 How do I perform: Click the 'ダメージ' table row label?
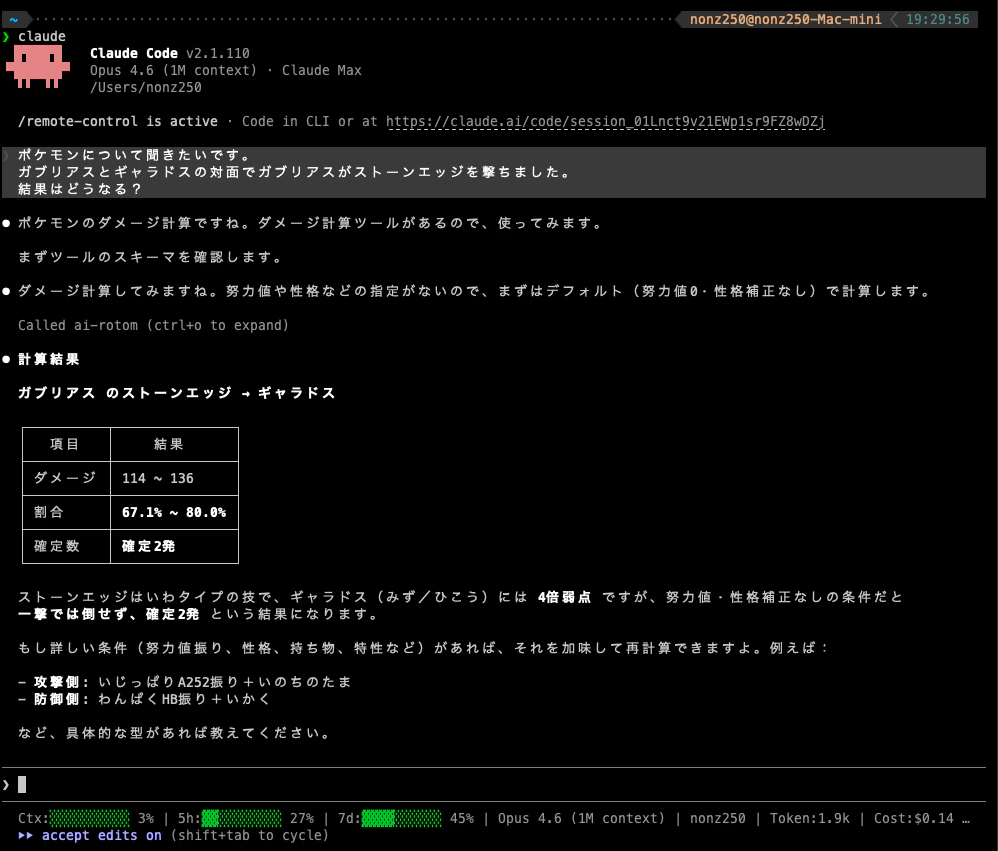coord(65,478)
